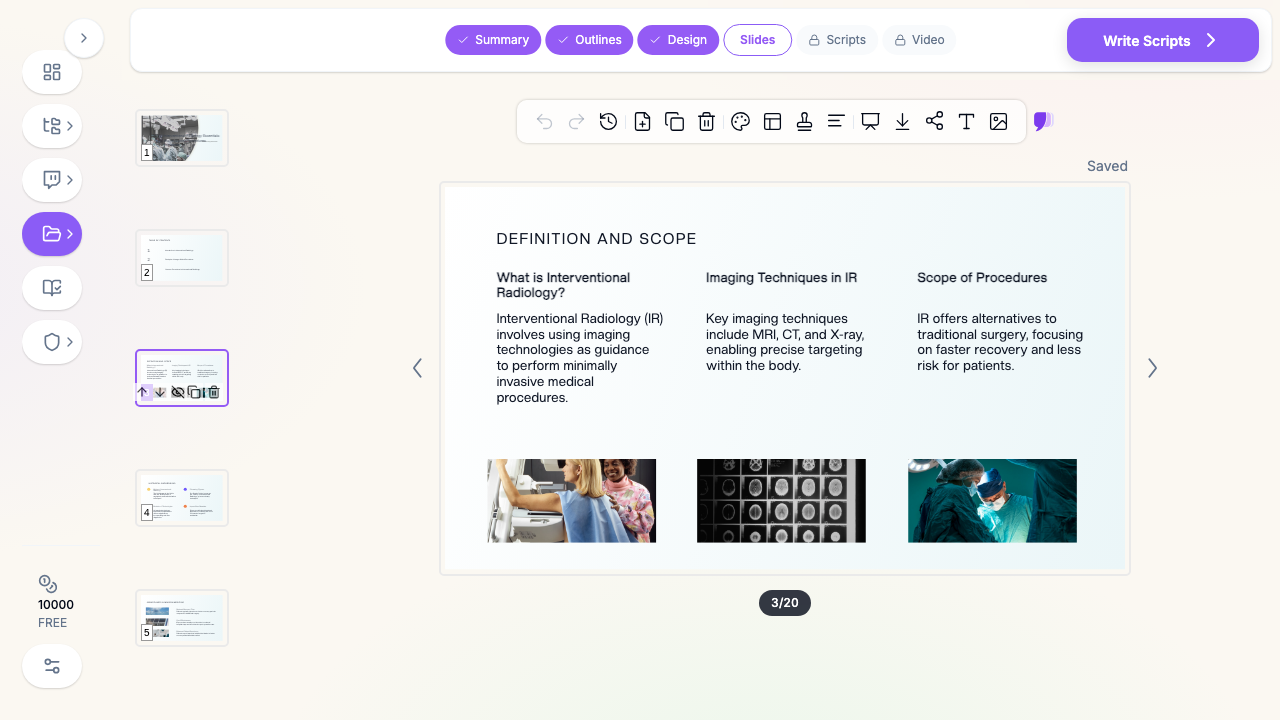
Task: Open the purple chat assistant icon
Action: tap(1043, 121)
